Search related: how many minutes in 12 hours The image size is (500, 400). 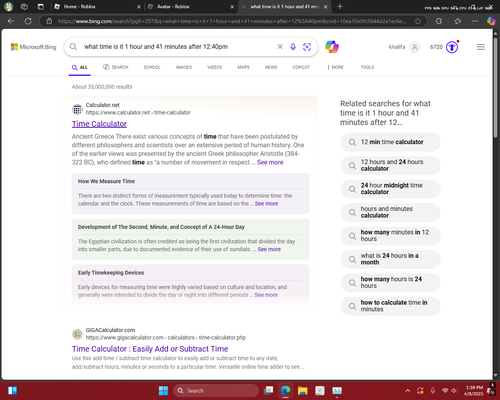coord(390,236)
